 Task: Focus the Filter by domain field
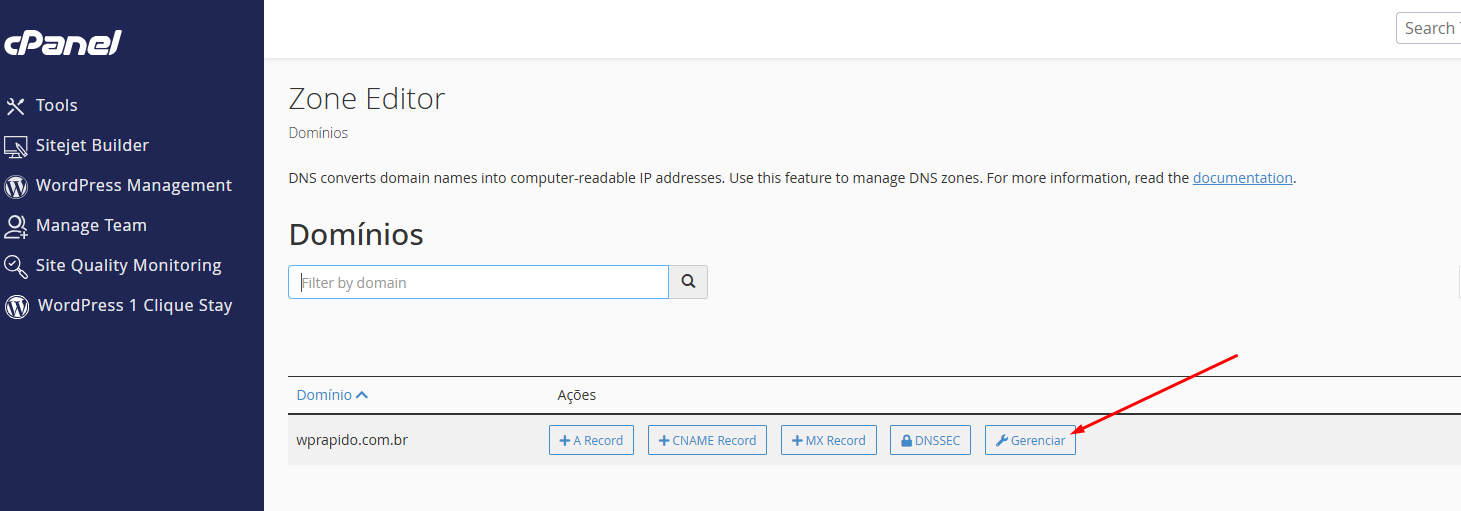[478, 282]
